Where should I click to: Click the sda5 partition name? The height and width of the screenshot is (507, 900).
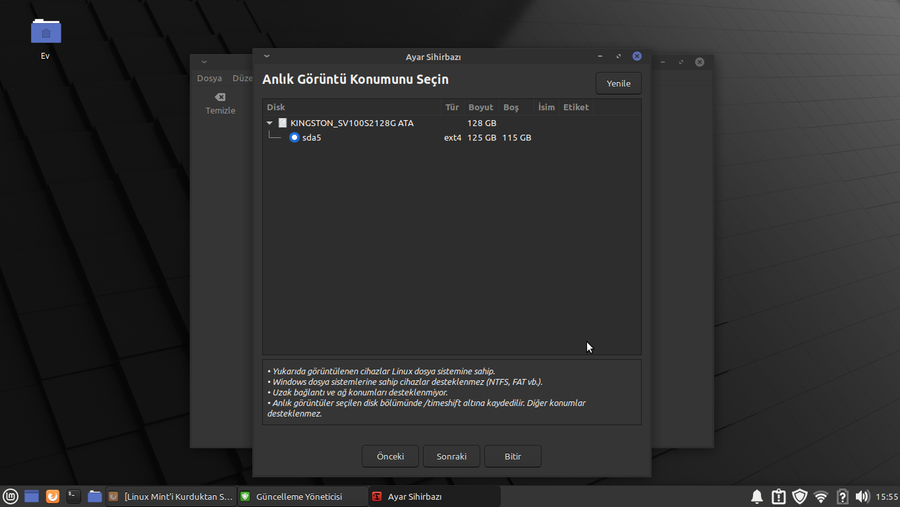[x=312, y=138]
